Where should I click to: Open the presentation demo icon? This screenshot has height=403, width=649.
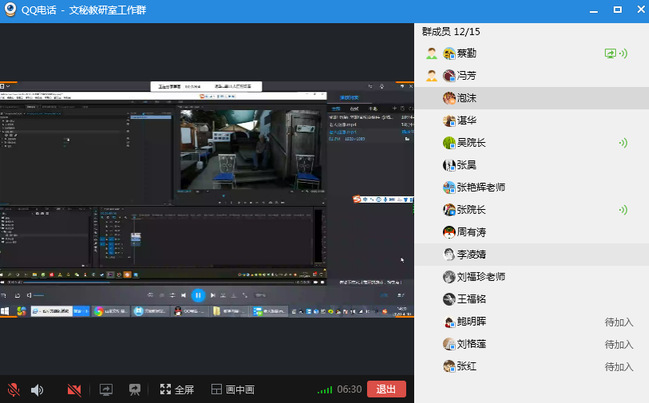[135, 389]
